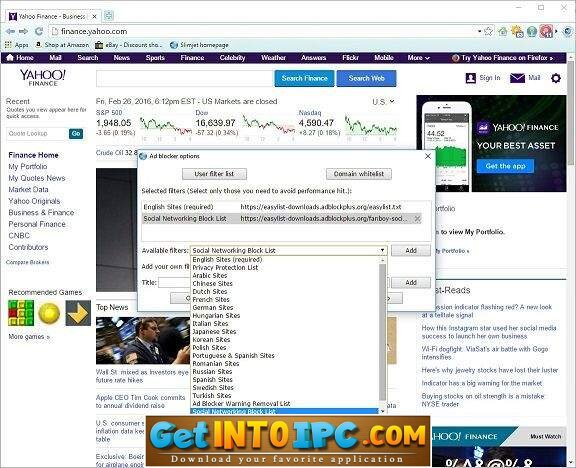The height and width of the screenshot is (468, 576).
Task: Open the new tab button beside Yahoo tab
Action: pyautogui.click(x=108, y=16)
